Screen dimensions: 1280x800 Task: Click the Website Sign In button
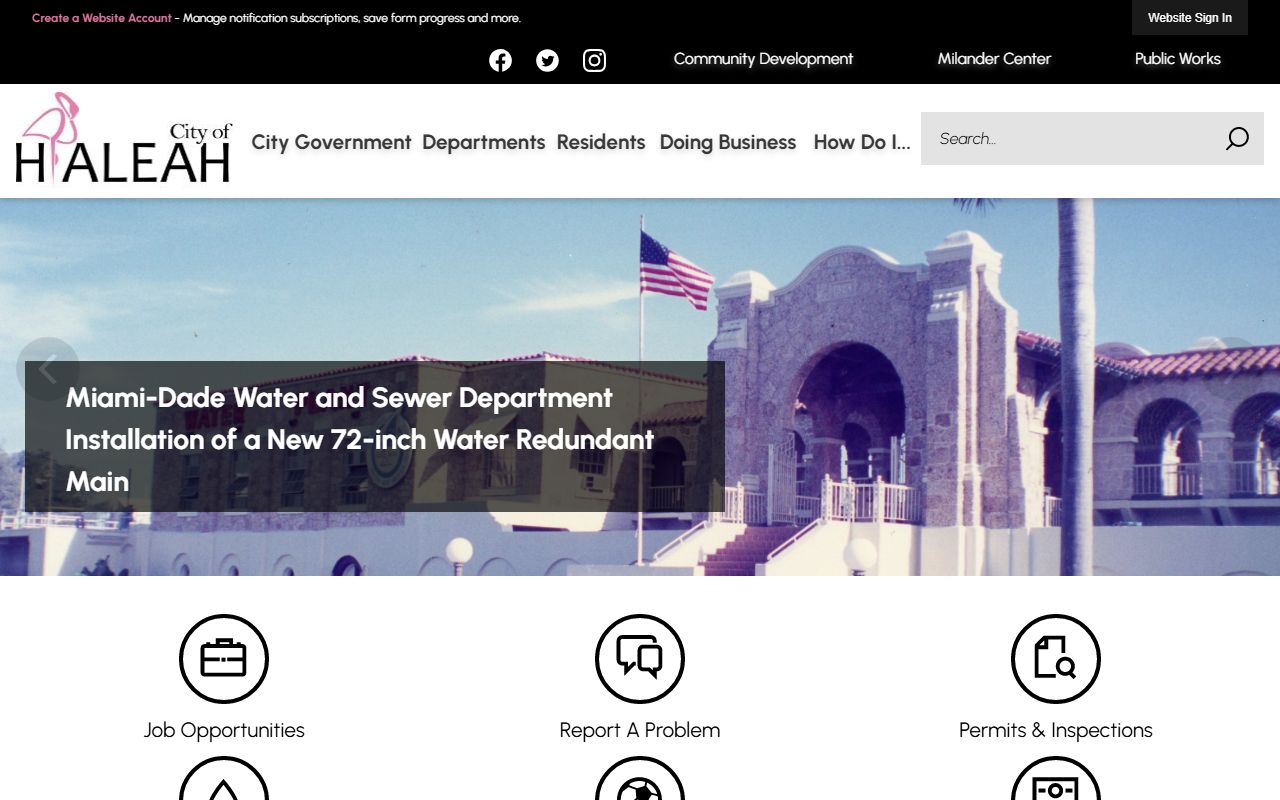[x=1190, y=18]
